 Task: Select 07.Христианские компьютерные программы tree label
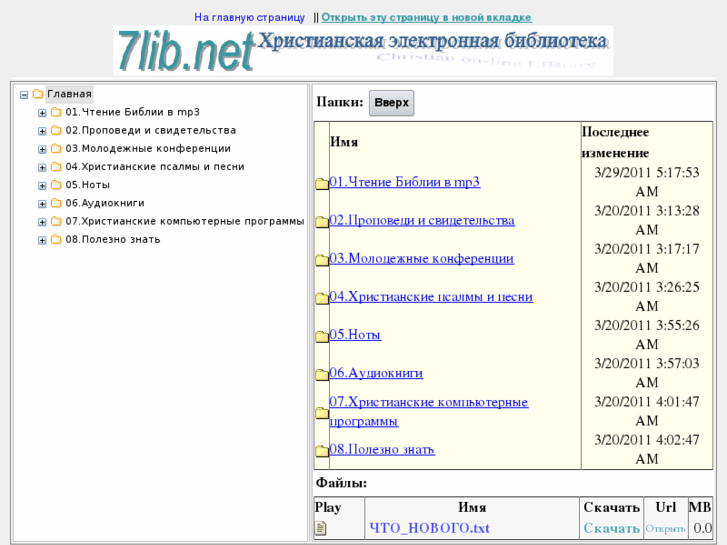(x=185, y=221)
